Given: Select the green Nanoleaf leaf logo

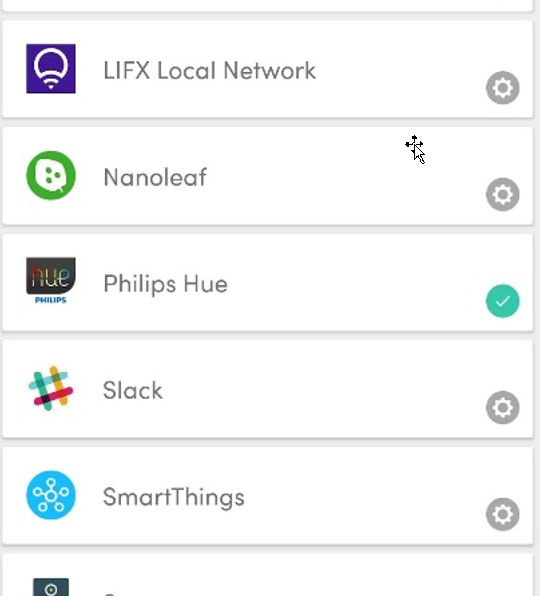Looking at the screenshot, I should tap(51, 175).
